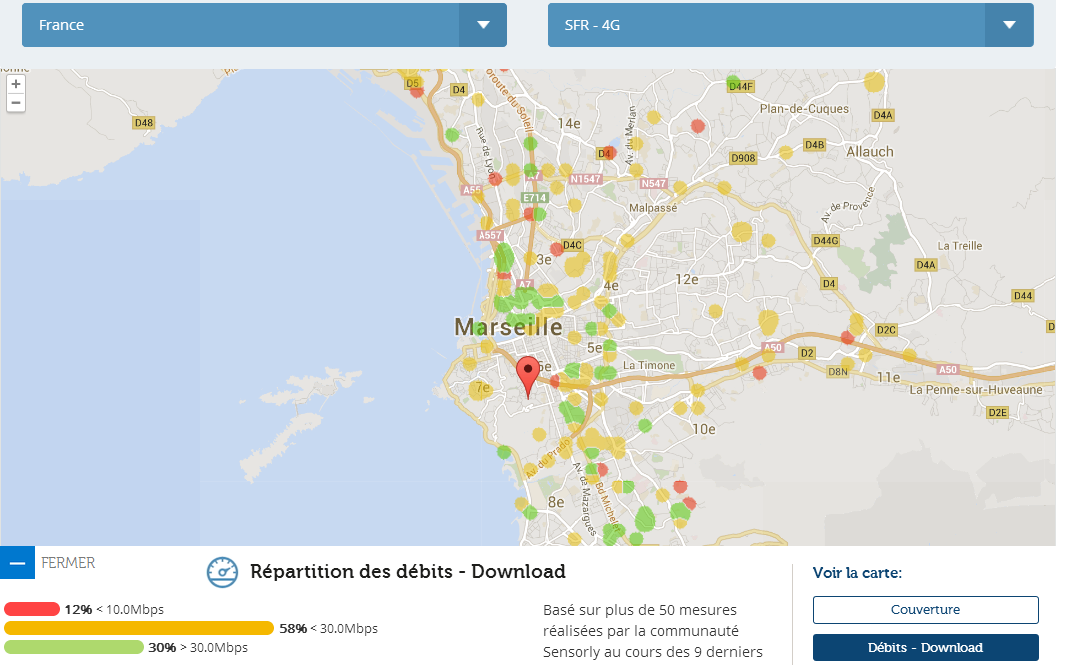Screen dimensions: 1068x665
Task: Click the SFR - 4G dropdown arrow
Action: 1009,25
